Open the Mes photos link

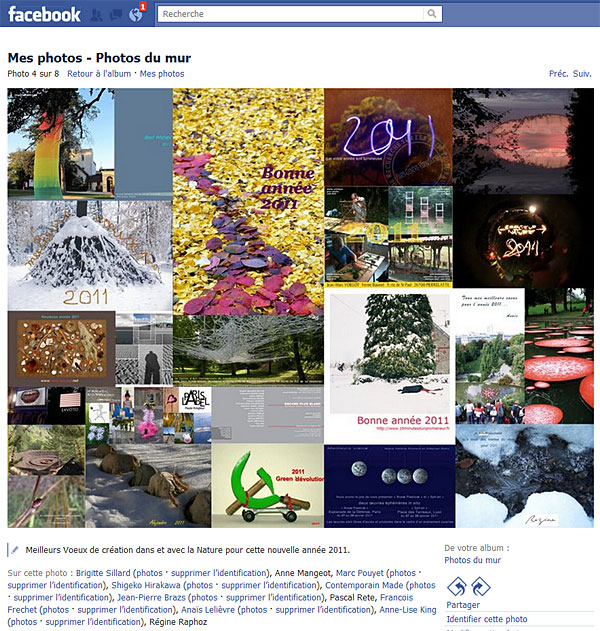coord(162,74)
